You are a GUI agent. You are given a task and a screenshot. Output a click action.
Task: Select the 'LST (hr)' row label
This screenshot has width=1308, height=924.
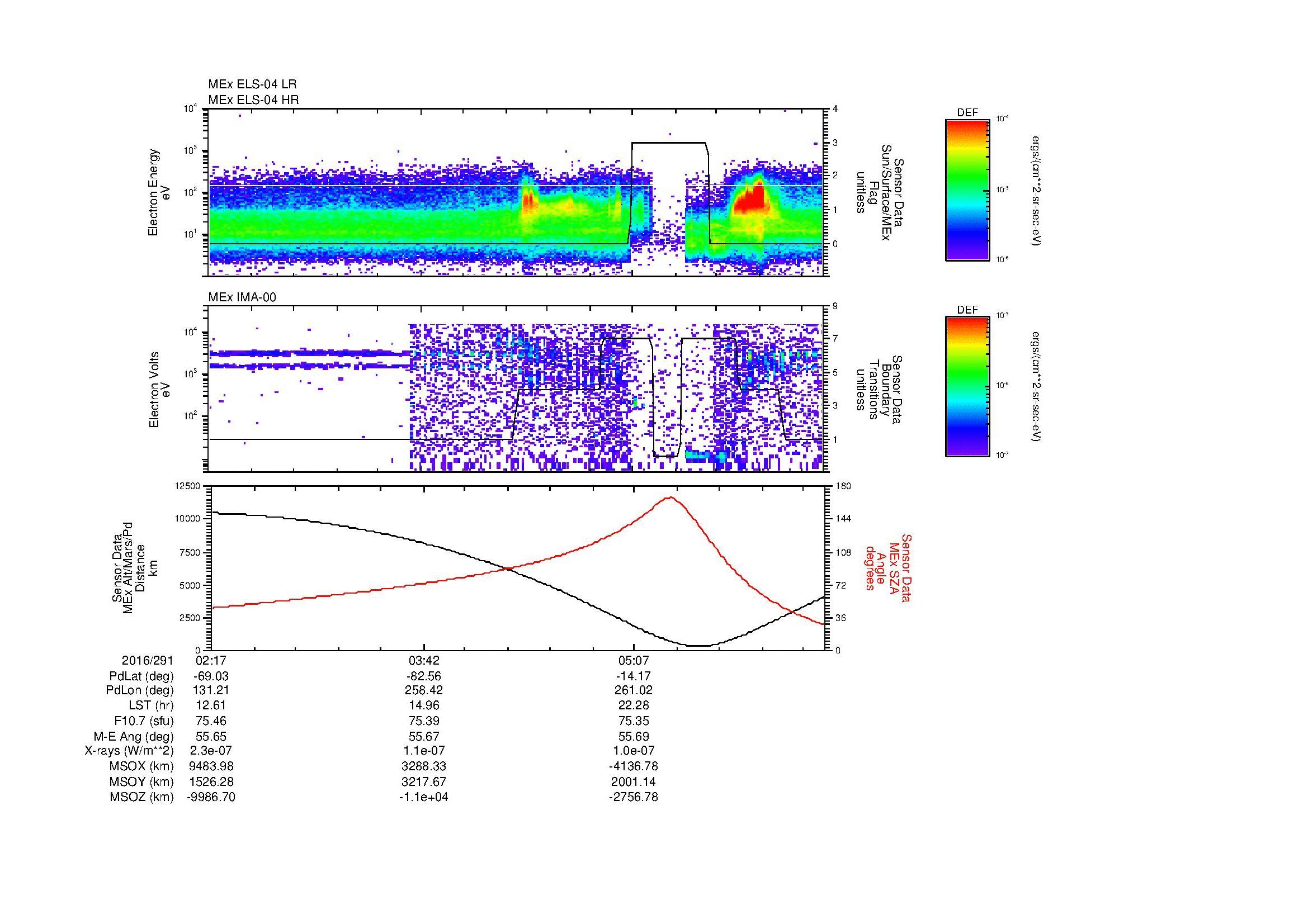(151, 705)
